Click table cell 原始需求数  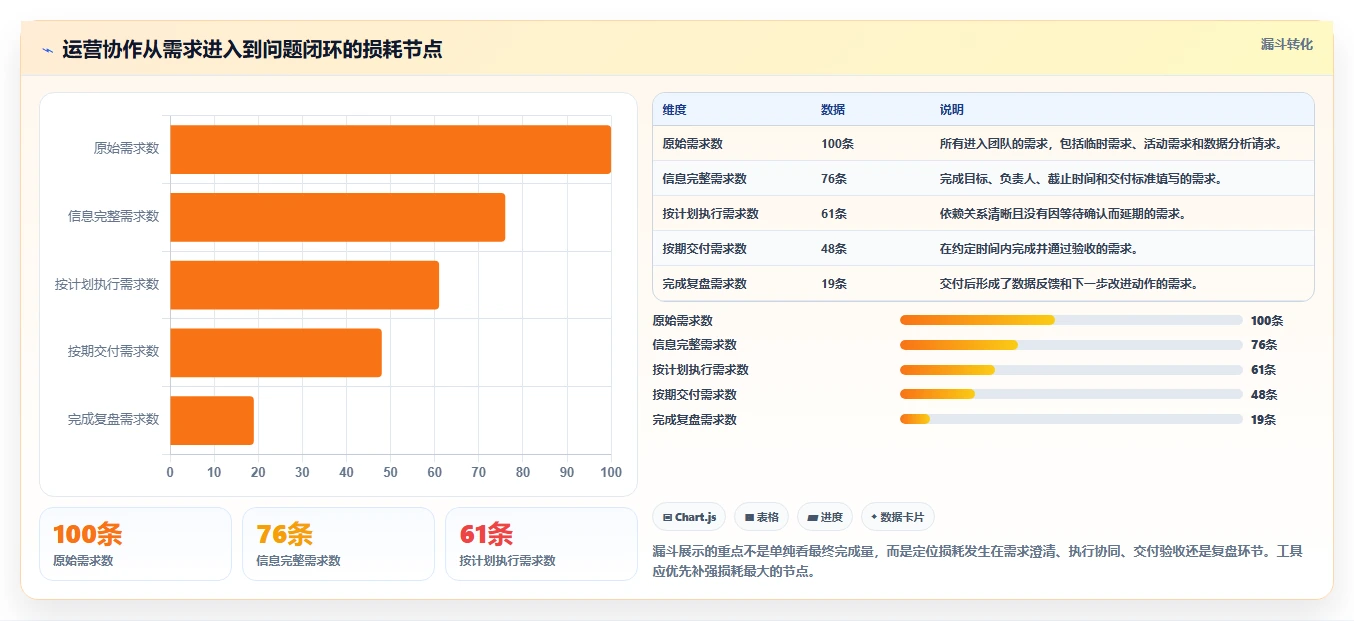click(693, 144)
